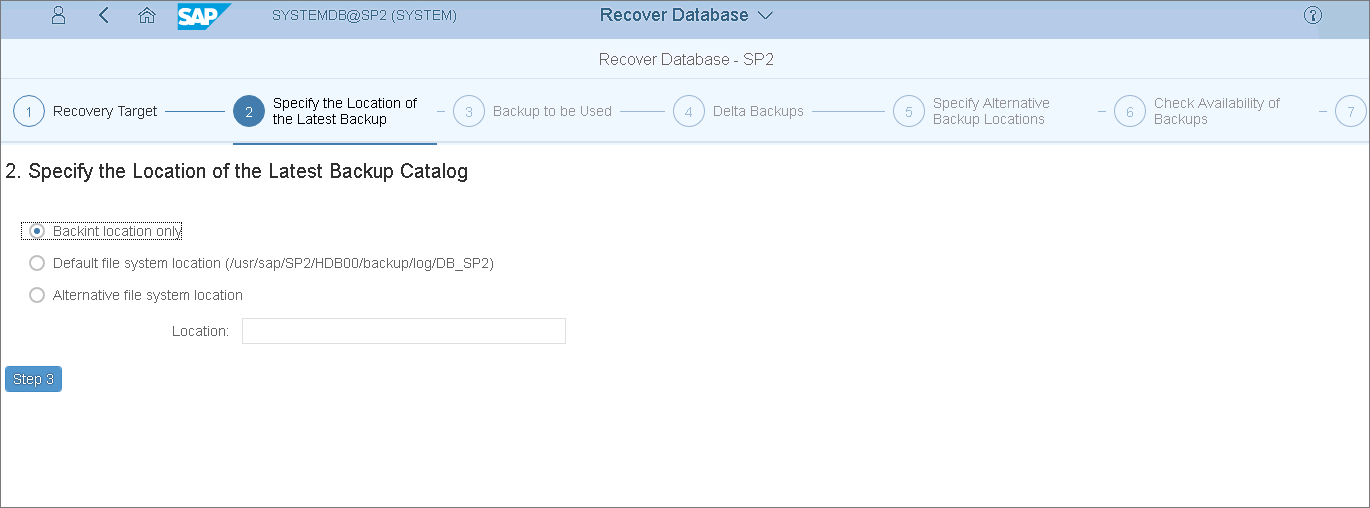Choose Alternative file system location option

click(37, 295)
